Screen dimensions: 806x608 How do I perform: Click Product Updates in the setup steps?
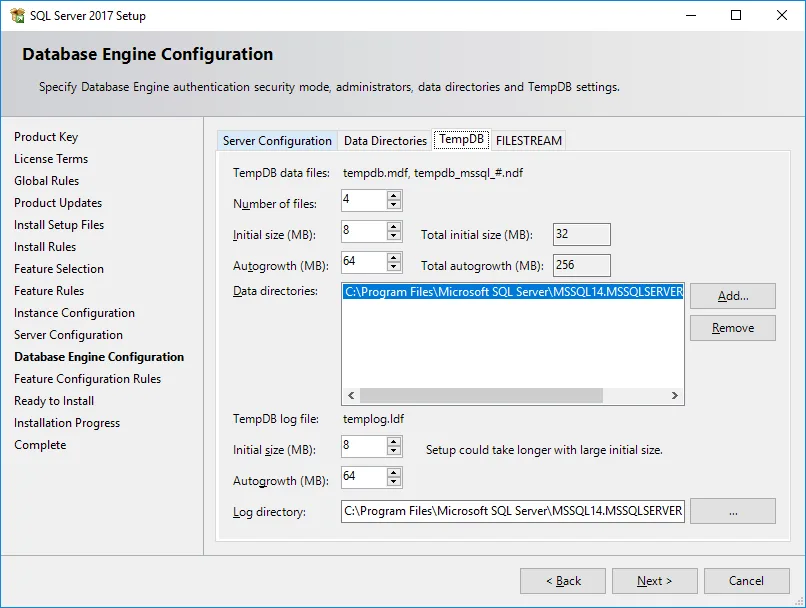pos(58,203)
